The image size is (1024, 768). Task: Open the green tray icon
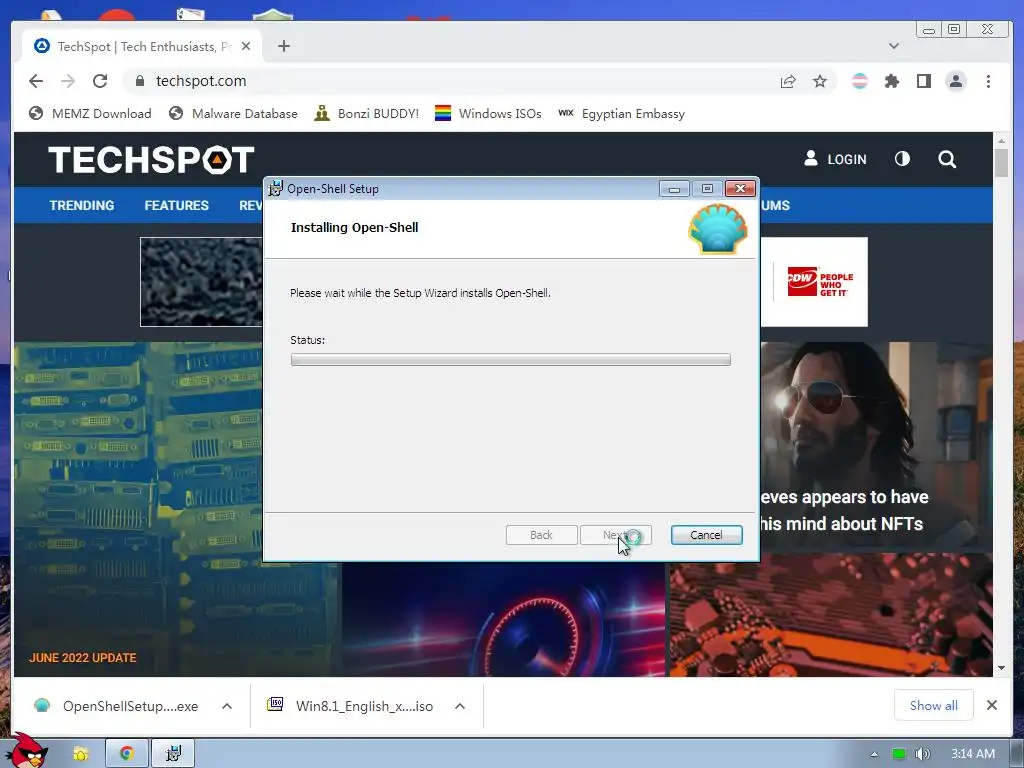click(x=899, y=754)
